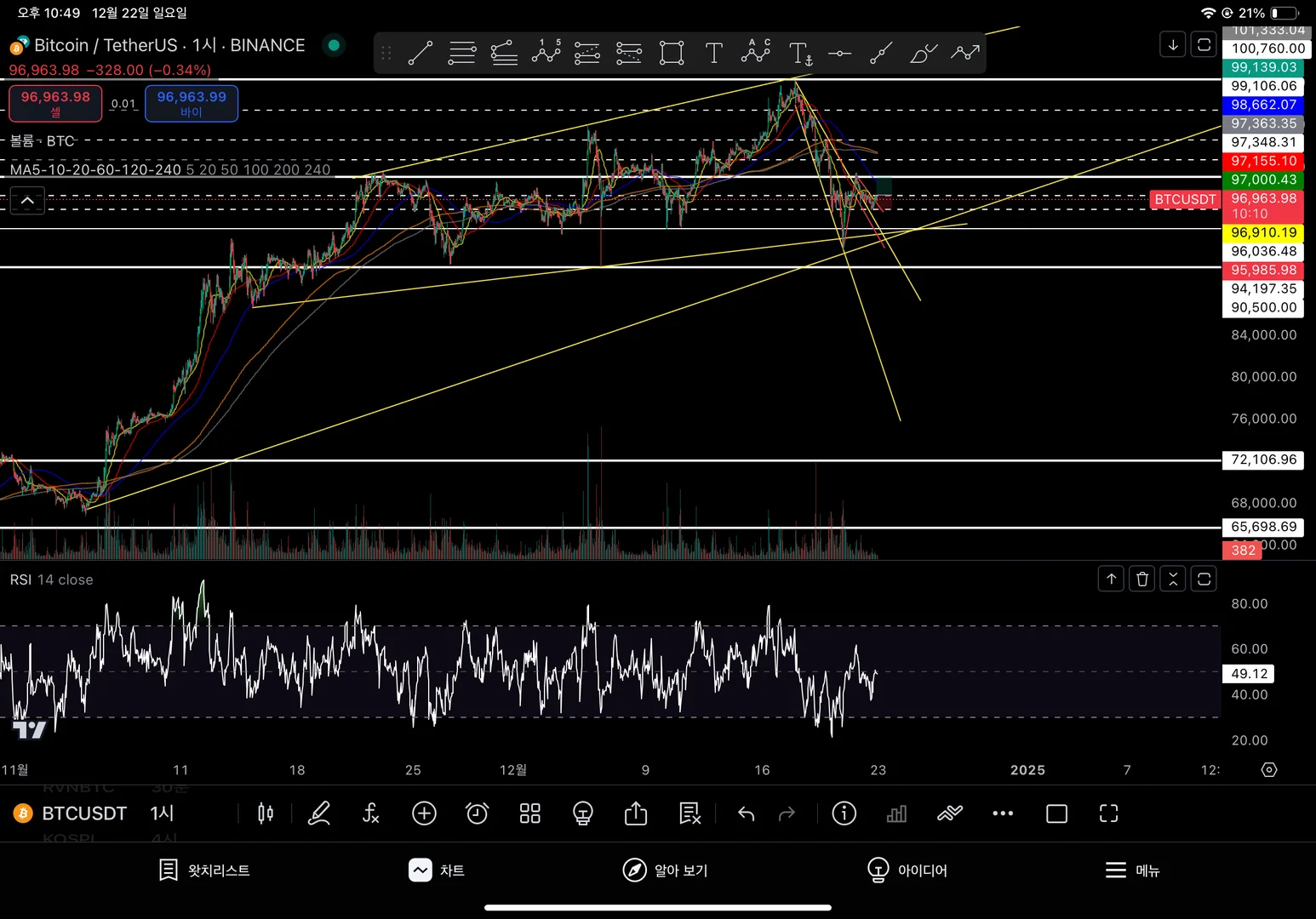Open the 왓치리스트 tab
The image size is (1316, 919).
tap(204, 870)
